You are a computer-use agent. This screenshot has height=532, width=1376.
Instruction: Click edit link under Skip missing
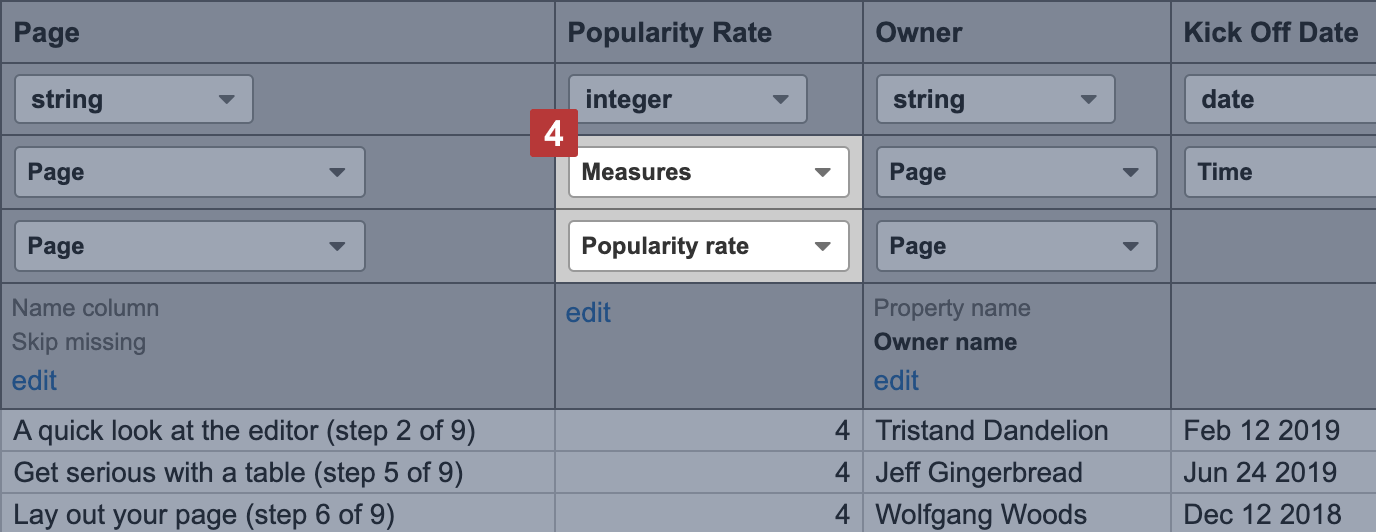coord(34,381)
